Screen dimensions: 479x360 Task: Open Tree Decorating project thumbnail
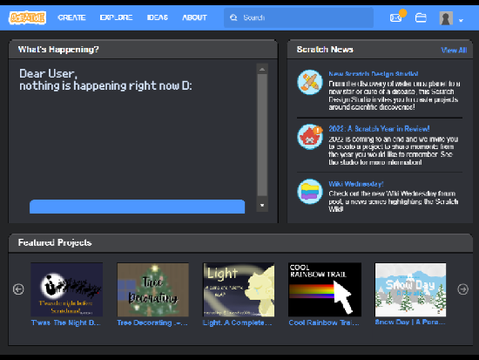click(153, 289)
